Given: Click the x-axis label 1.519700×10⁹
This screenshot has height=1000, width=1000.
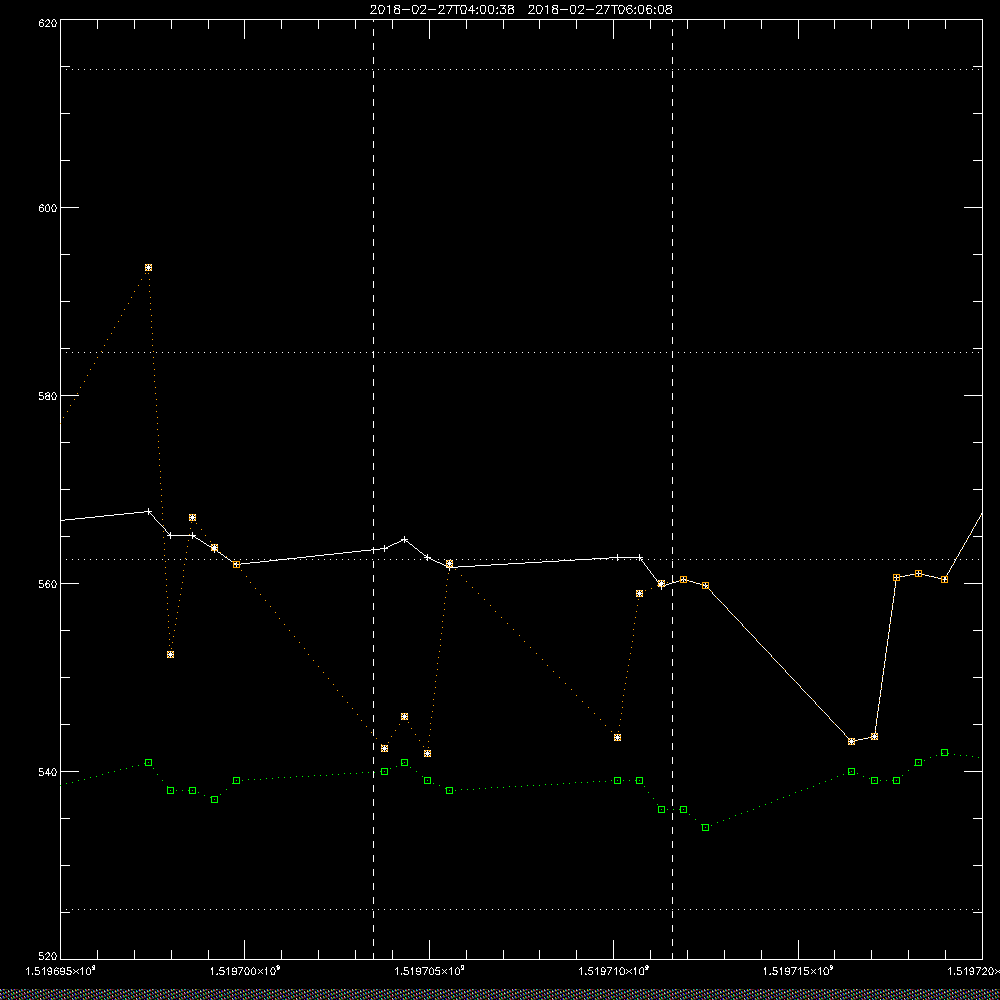Looking at the screenshot, I should 245,971.
